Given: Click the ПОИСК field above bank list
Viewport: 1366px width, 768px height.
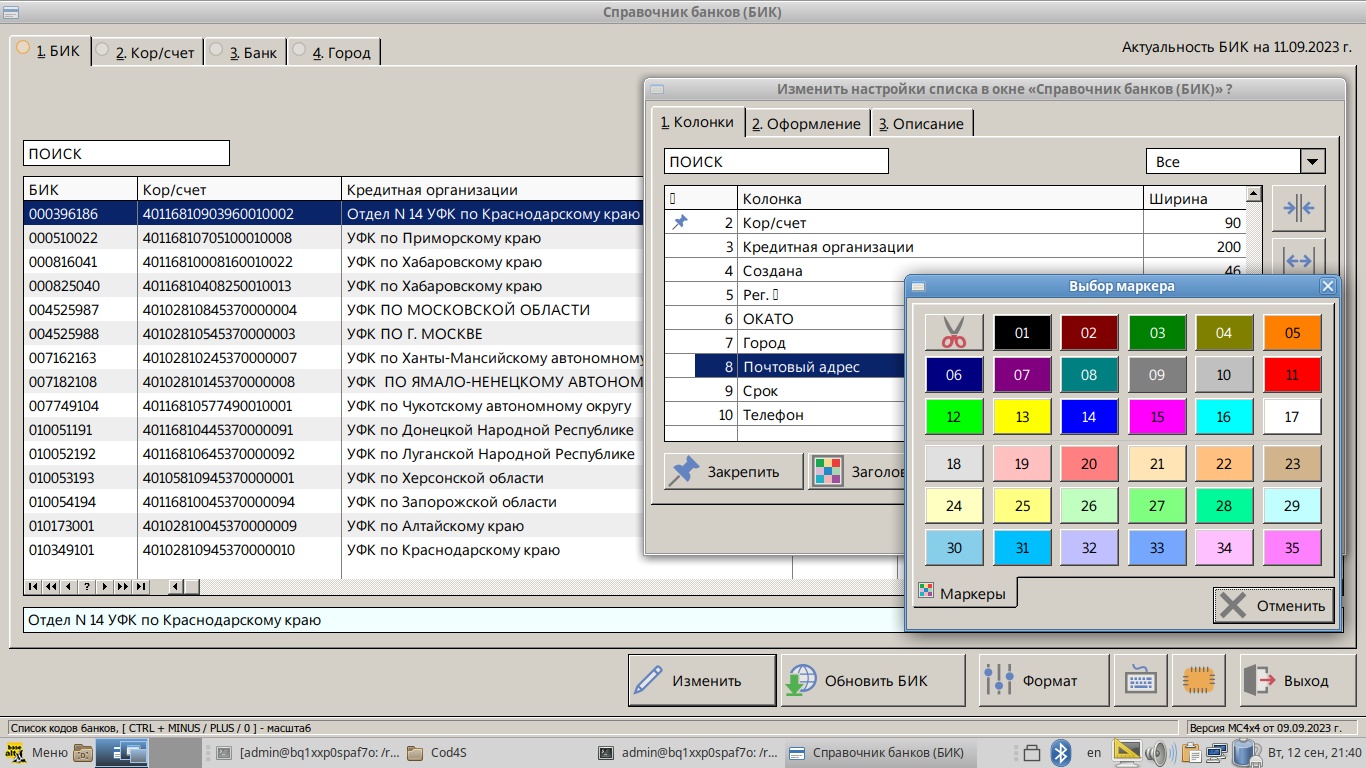Looking at the screenshot, I should point(126,154).
